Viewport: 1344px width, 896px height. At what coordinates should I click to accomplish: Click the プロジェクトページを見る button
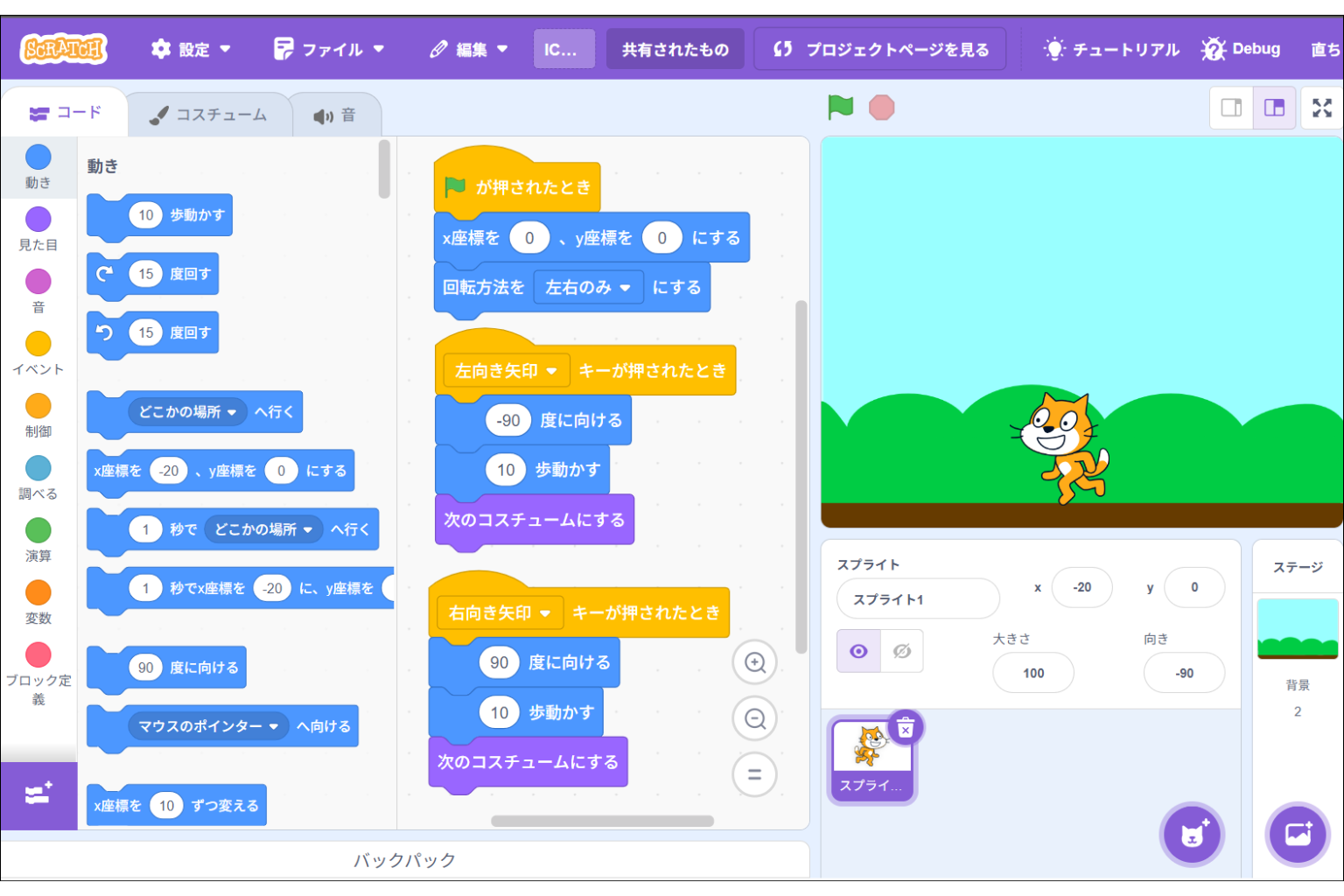tap(880, 50)
